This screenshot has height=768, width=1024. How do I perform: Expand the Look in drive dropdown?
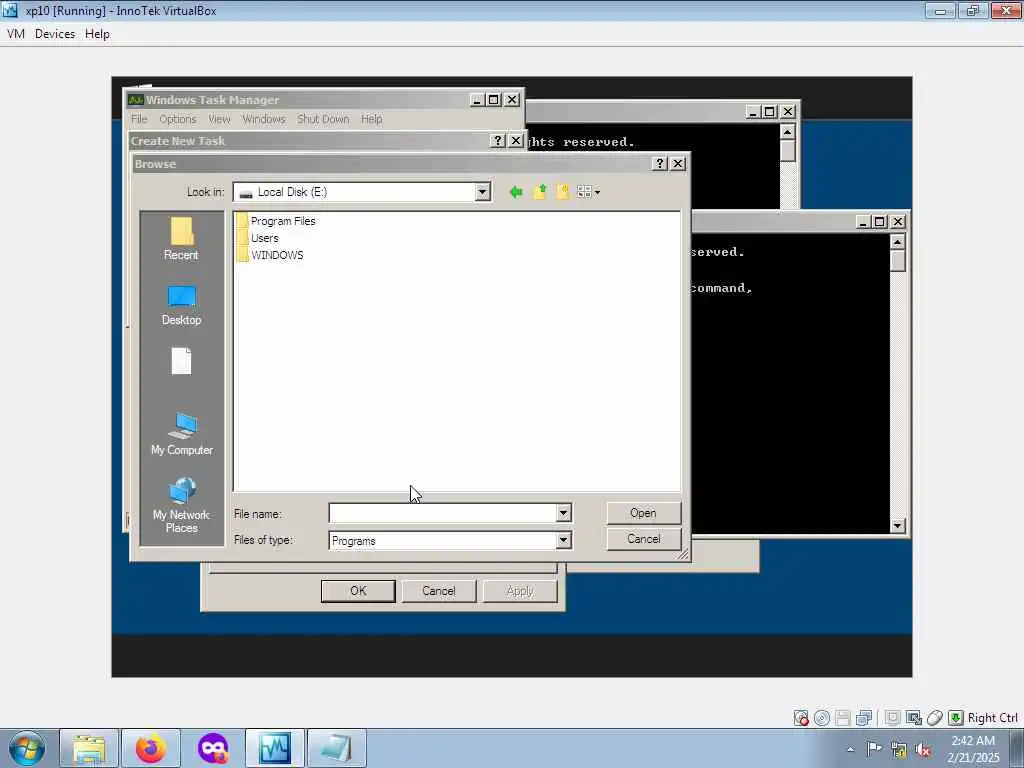click(x=482, y=192)
